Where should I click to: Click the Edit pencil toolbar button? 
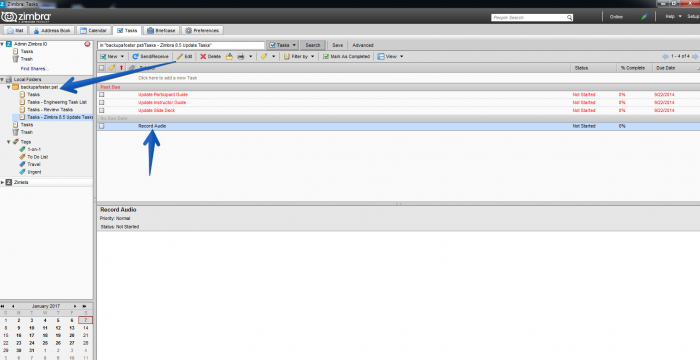pyautogui.click(x=184, y=57)
